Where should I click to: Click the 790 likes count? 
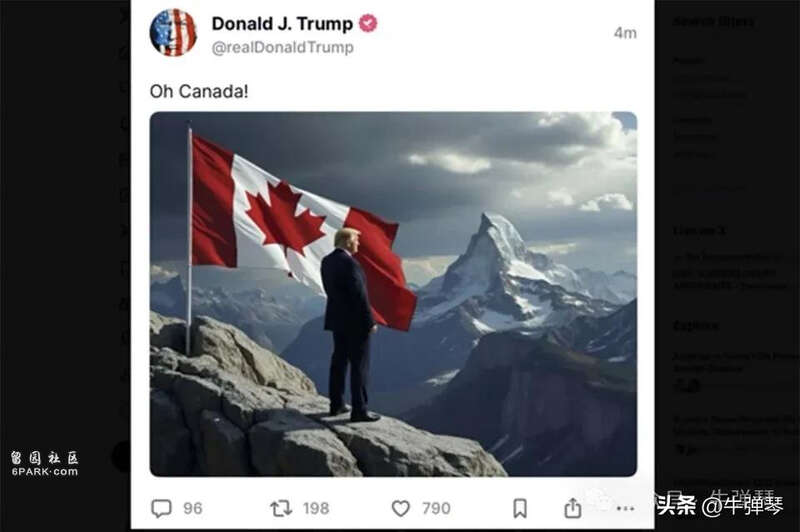(436, 508)
